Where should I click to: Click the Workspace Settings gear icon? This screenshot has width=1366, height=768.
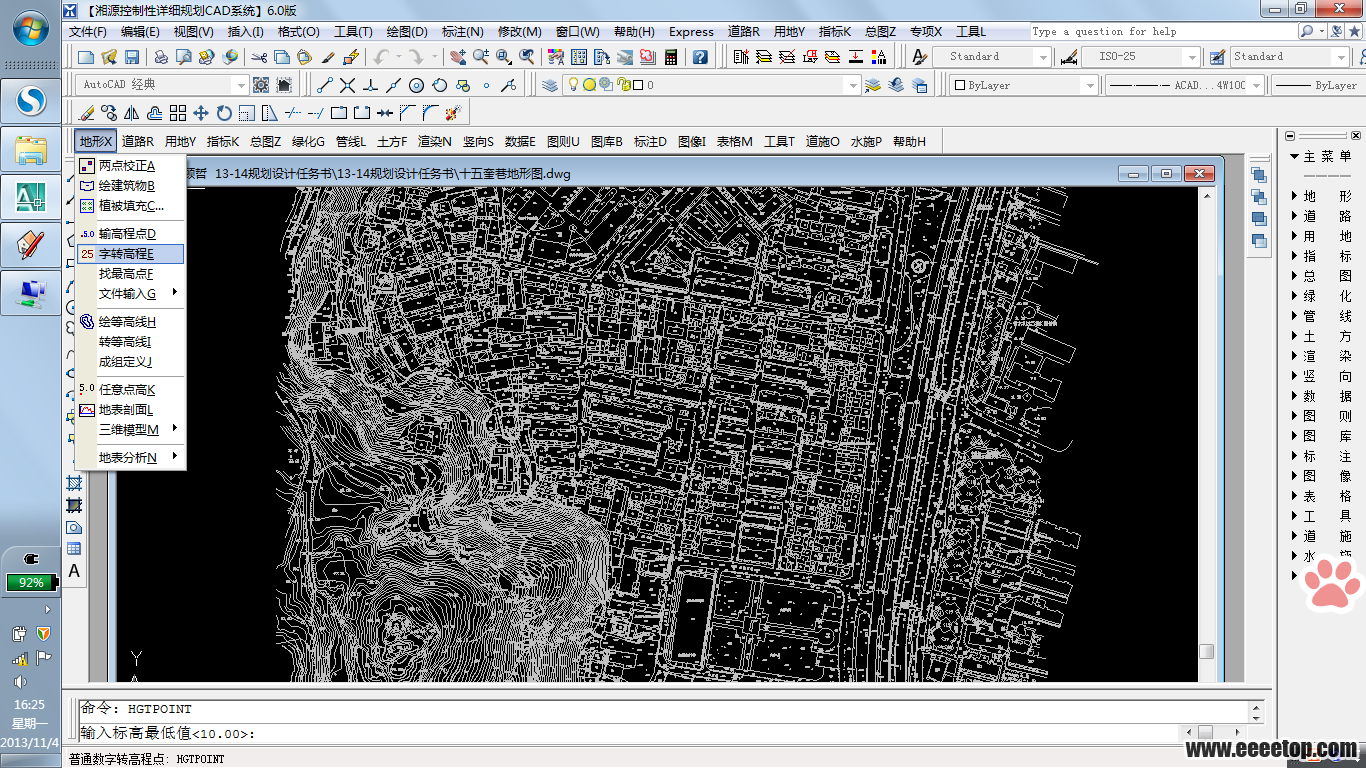261,85
